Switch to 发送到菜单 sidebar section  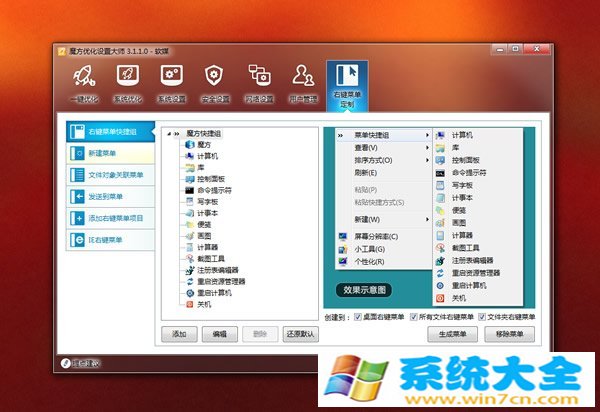(x=111, y=197)
